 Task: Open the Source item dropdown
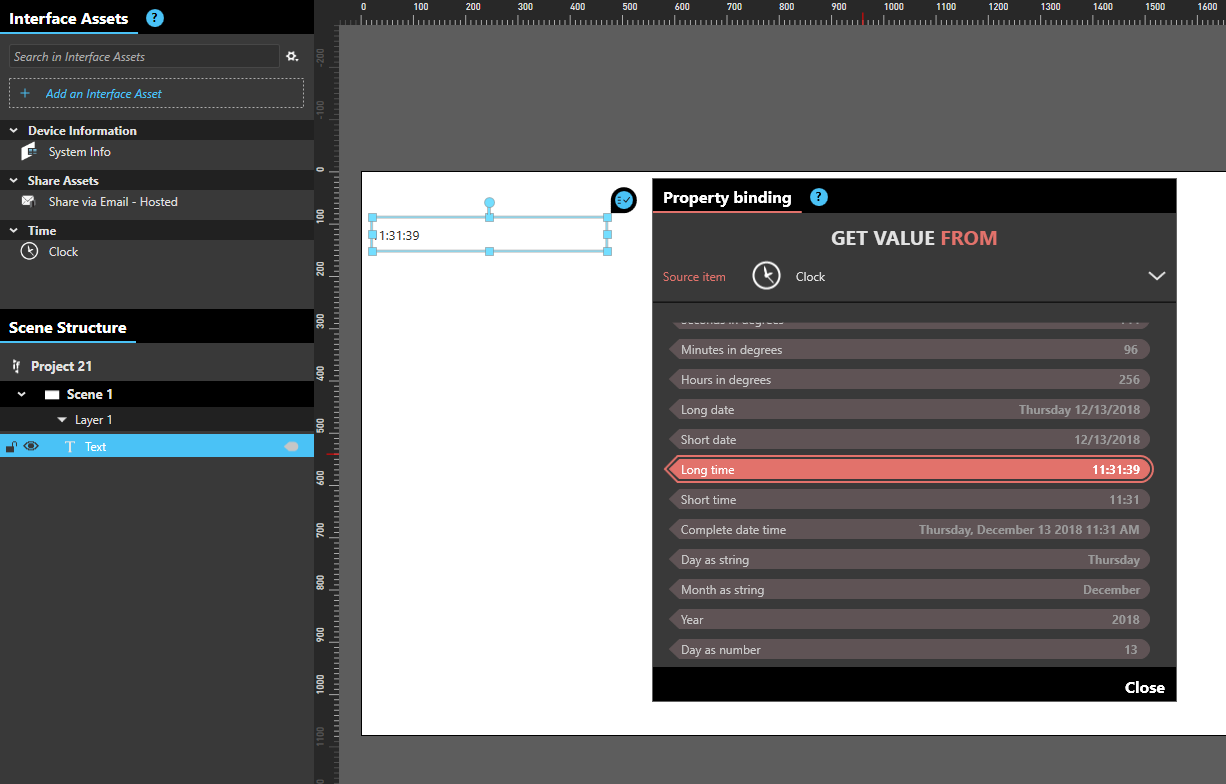pyautogui.click(x=1157, y=276)
